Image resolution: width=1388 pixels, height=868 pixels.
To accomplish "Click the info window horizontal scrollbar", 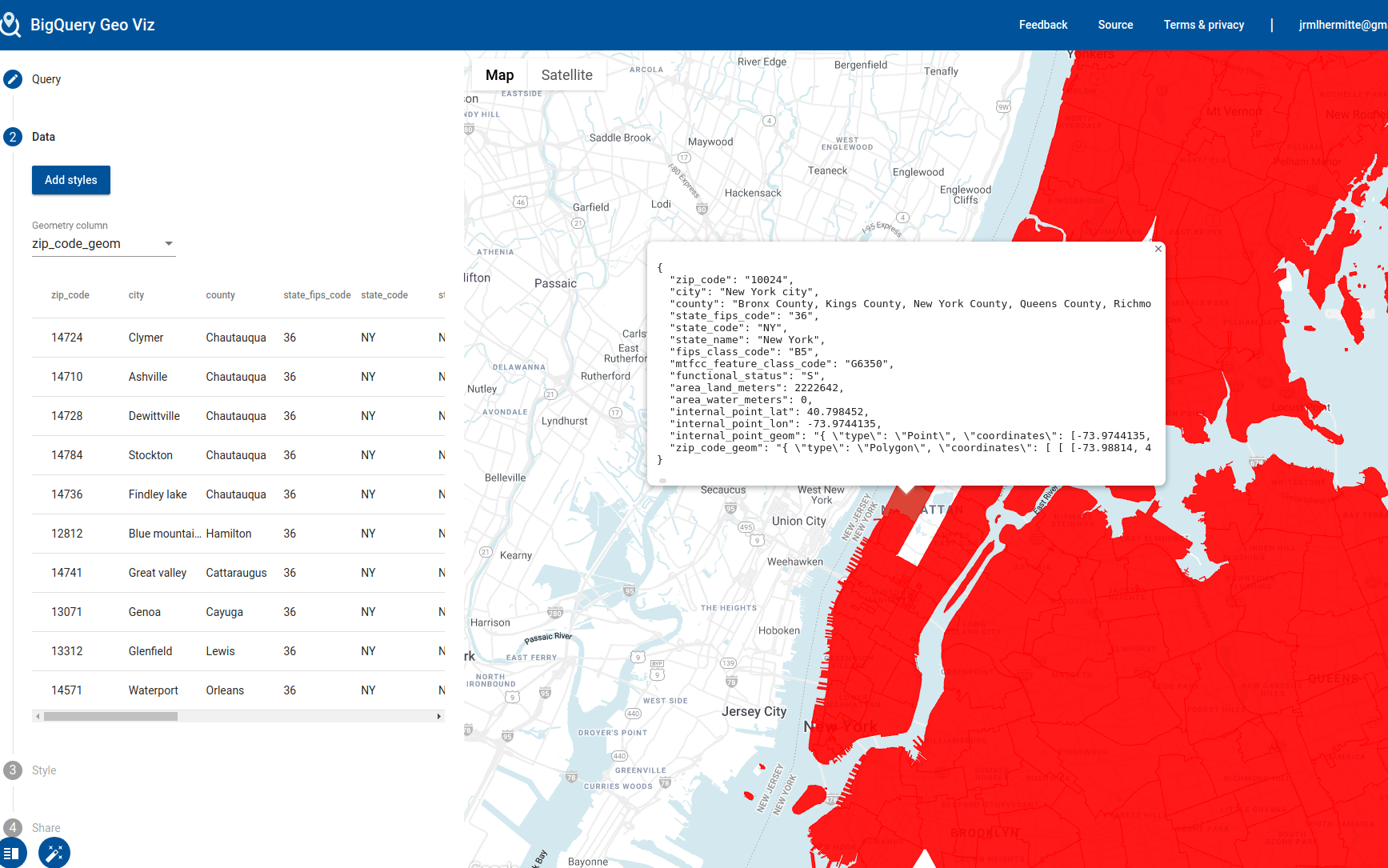I will [x=662, y=481].
